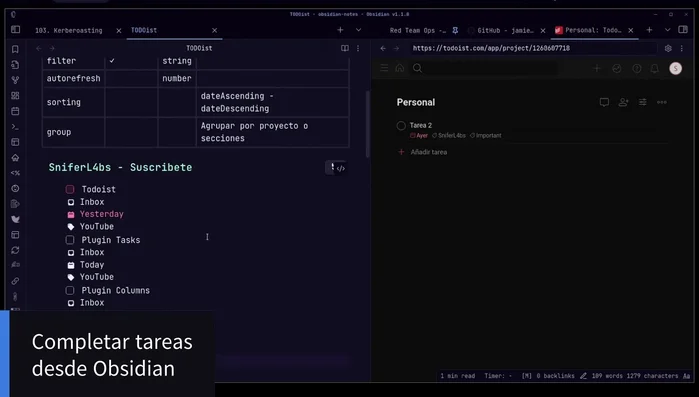699x397 pixels.
Task: Click the edit code block </> button
Action: click(x=341, y=168)
